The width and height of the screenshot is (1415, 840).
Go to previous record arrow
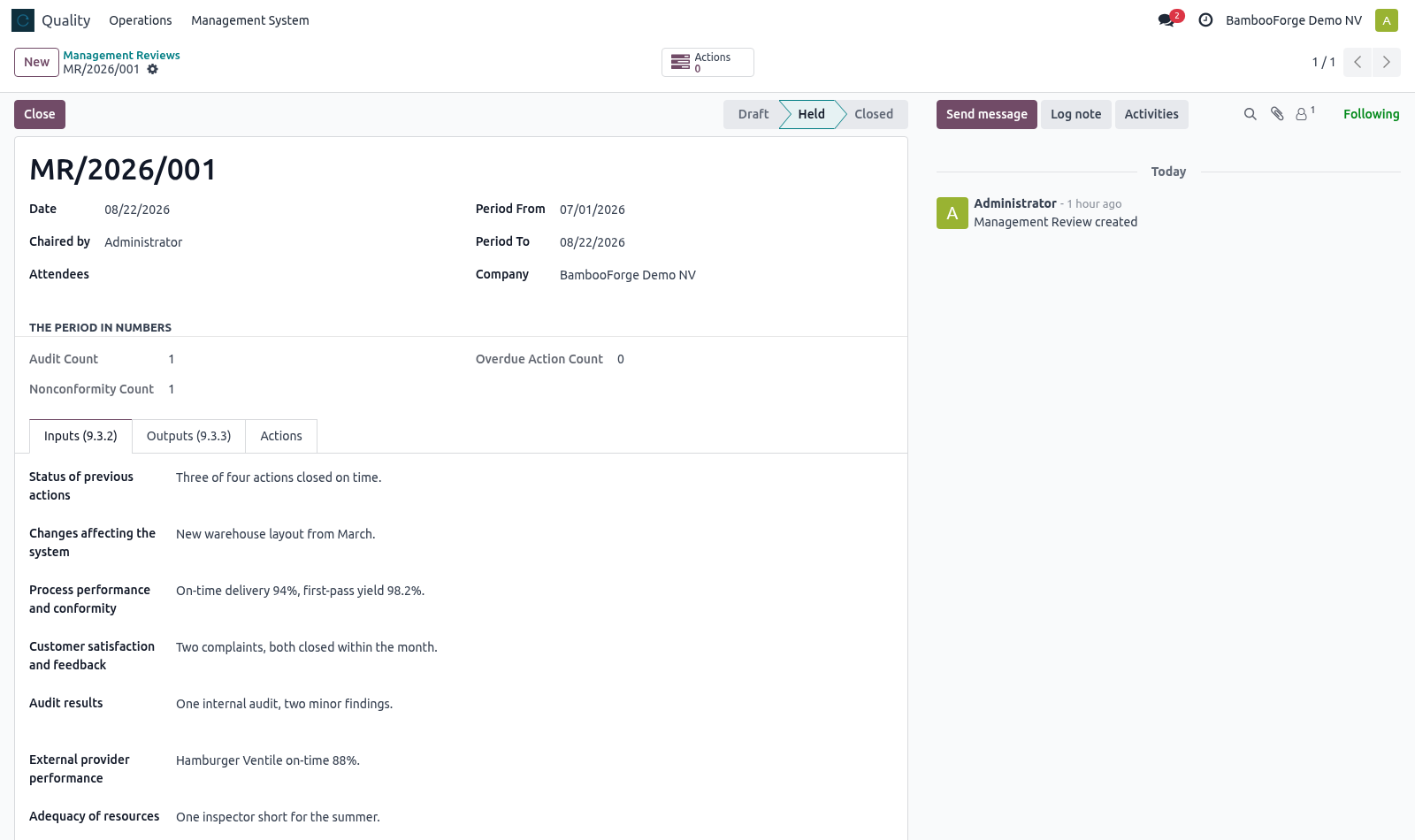click(x=1358, y=62)
